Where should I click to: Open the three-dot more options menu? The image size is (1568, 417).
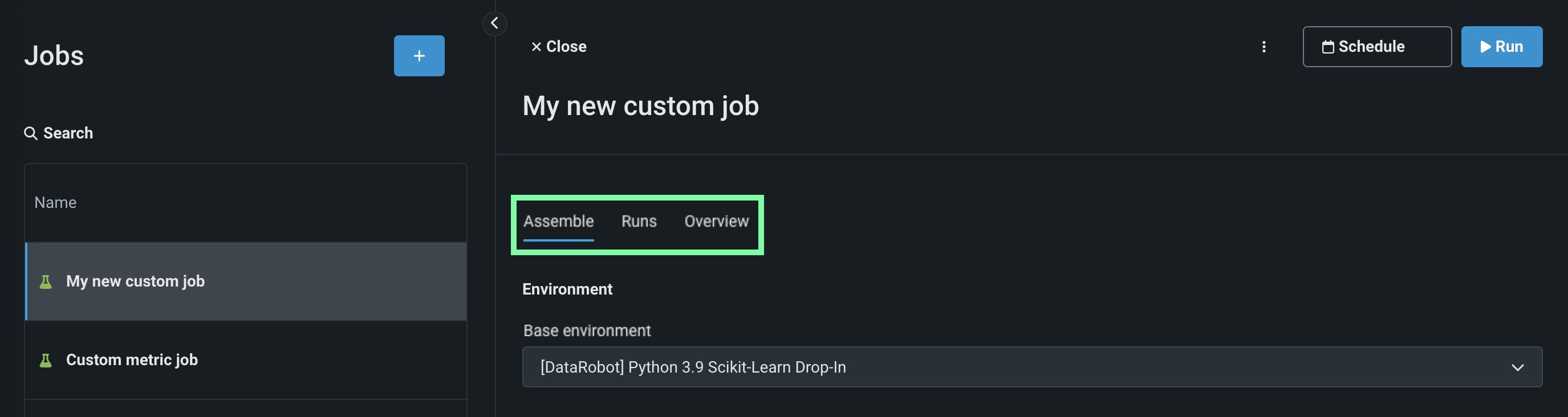click(x=1264, y=47)
